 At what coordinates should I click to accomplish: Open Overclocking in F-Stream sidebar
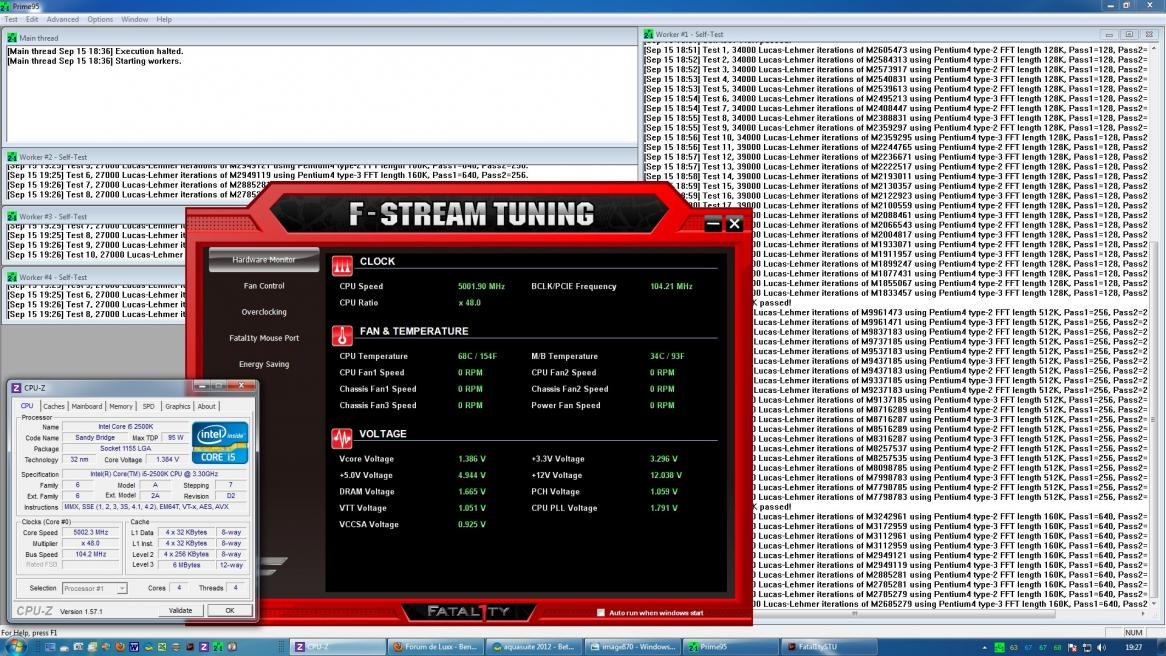pyautogui.click(x=264, y=312)
